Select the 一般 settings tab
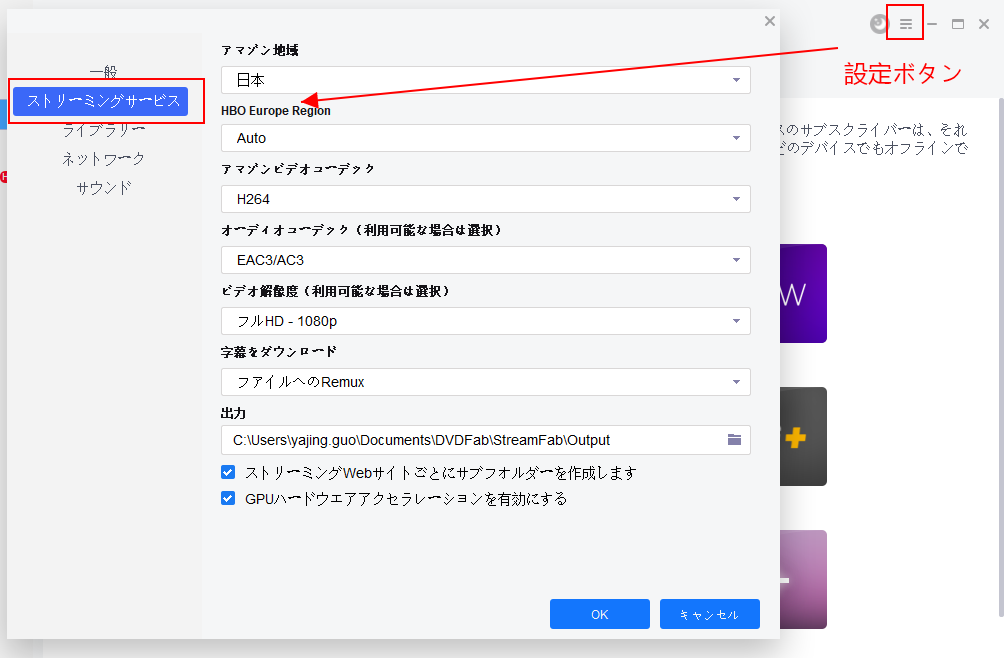 click(103, 72)
